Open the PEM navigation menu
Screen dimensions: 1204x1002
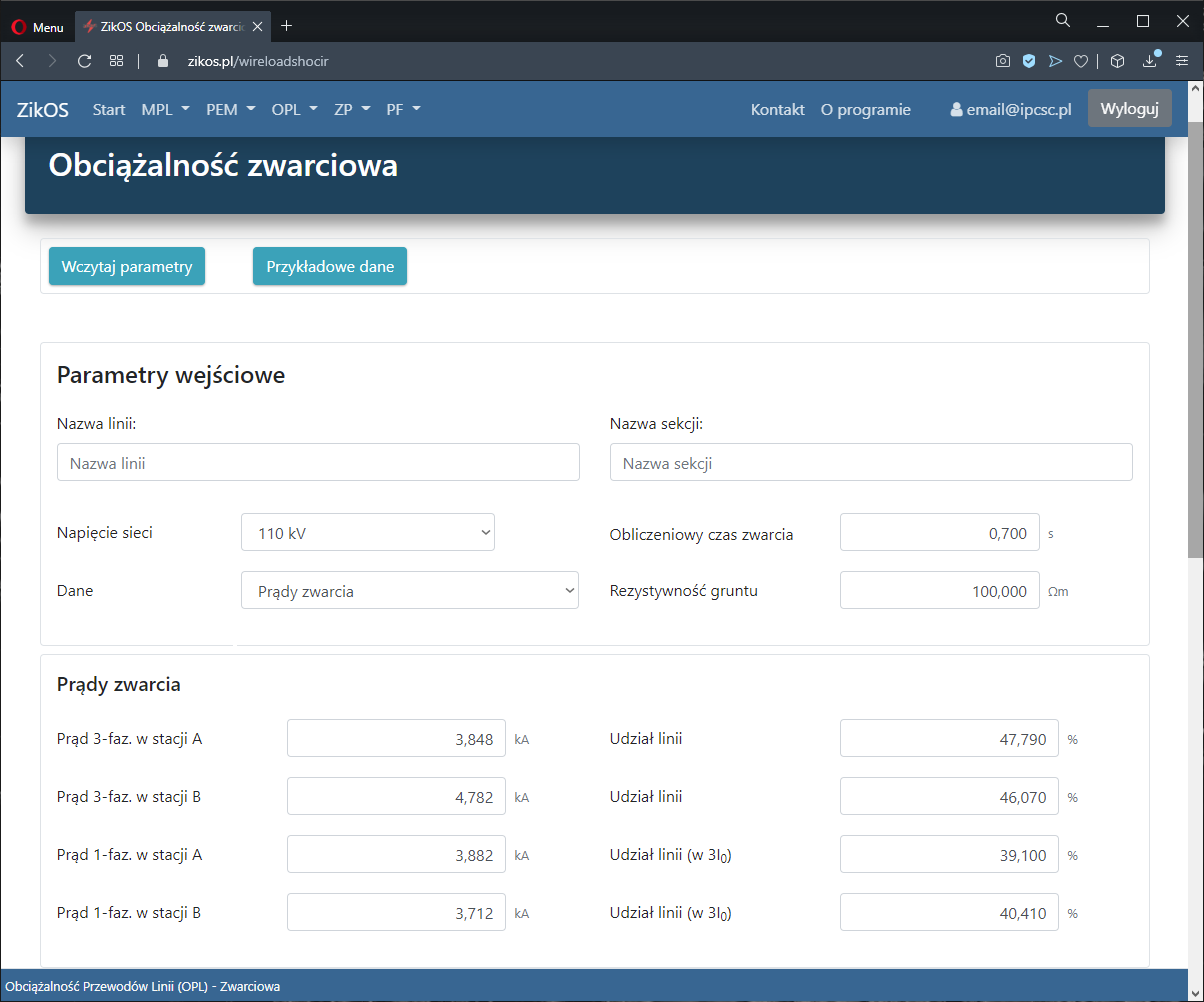pyautogui.click(x=230, y=110)
